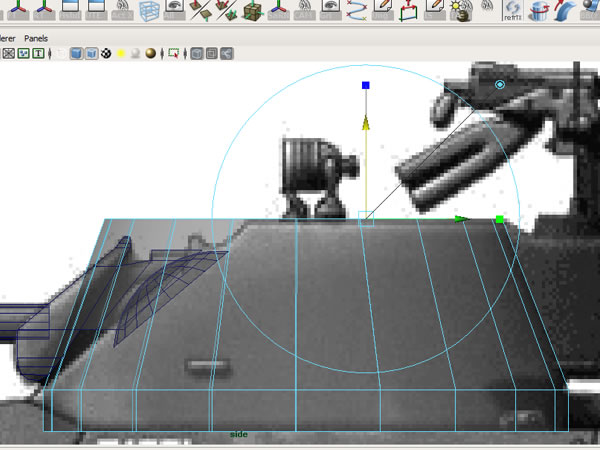
Task: Click the wireframe cube shelf icon
Action: [x=148, y=10]
